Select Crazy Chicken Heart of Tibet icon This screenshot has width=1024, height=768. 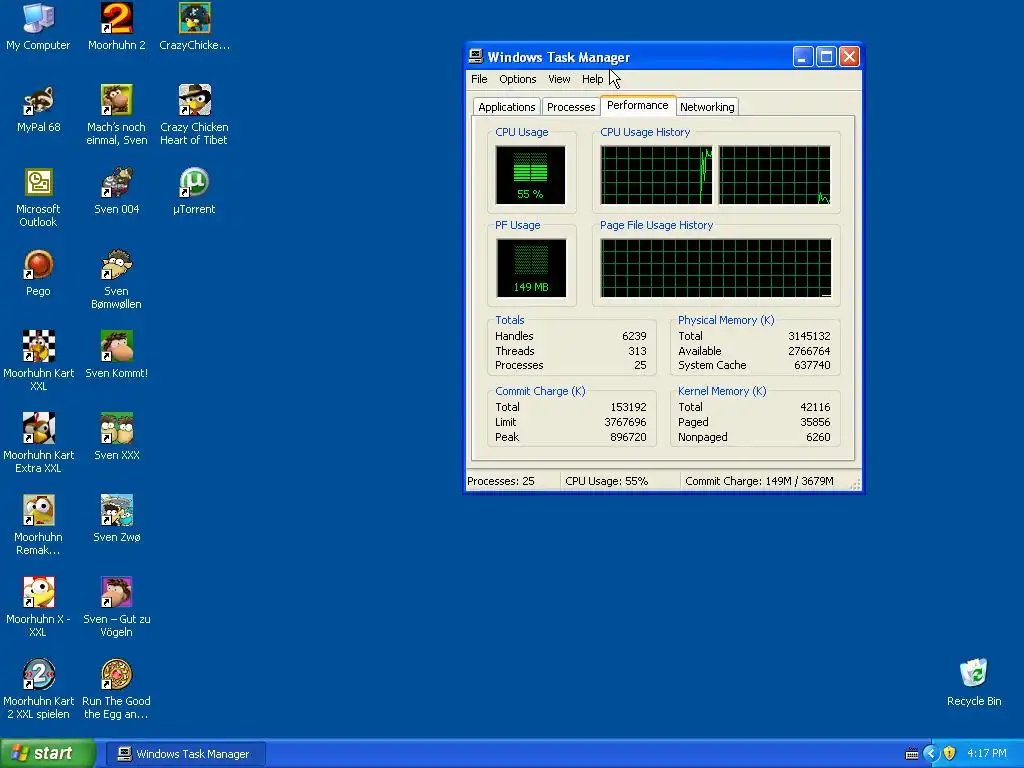pos(194,116)
